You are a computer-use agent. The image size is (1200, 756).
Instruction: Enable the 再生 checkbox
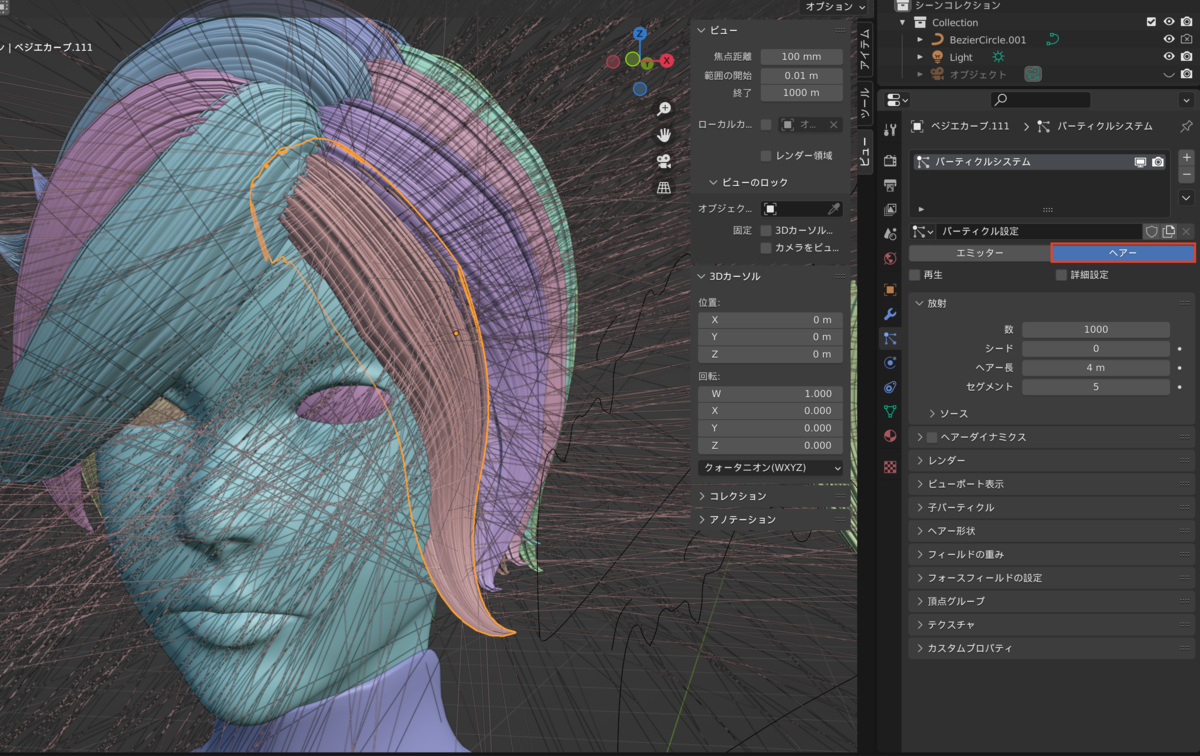point(914,274)
